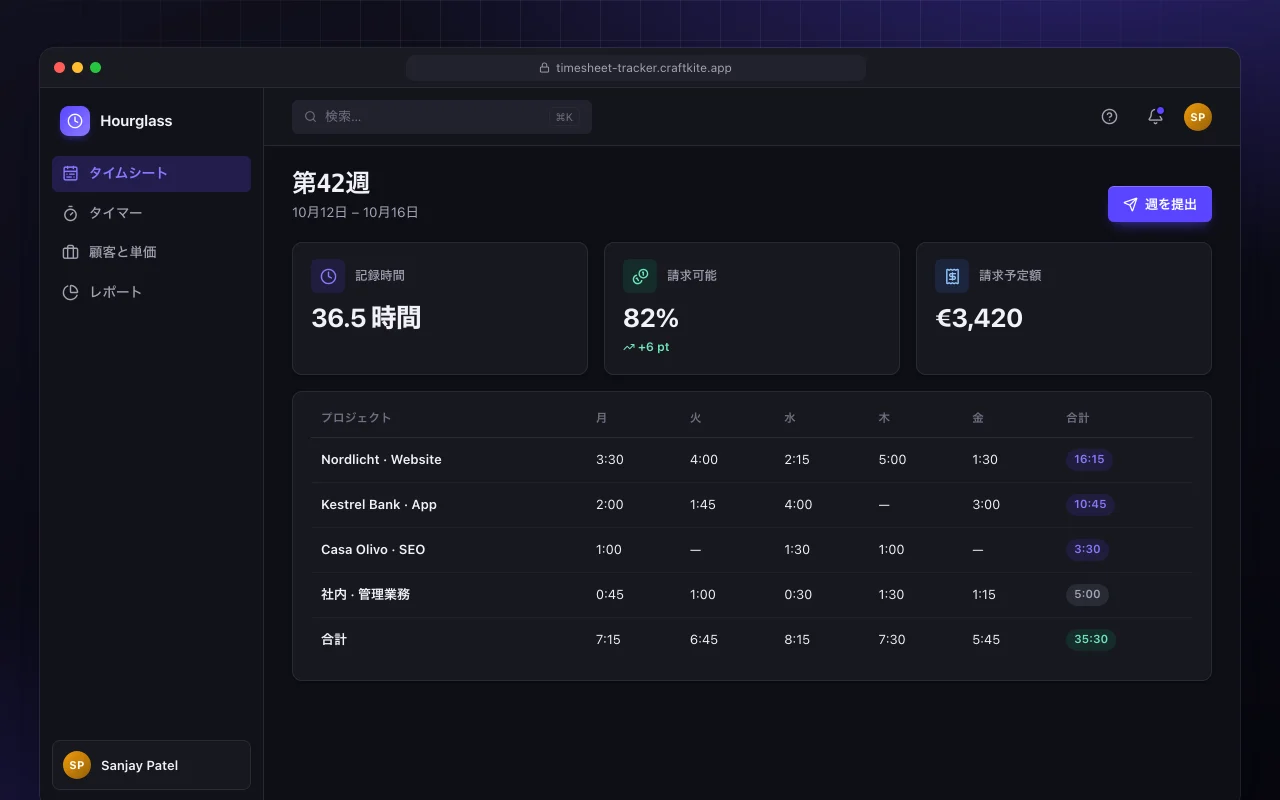The image size is (1280, 800).
Task: Click the 36.5 時間 logged value
Action: [x=366, y=318]
